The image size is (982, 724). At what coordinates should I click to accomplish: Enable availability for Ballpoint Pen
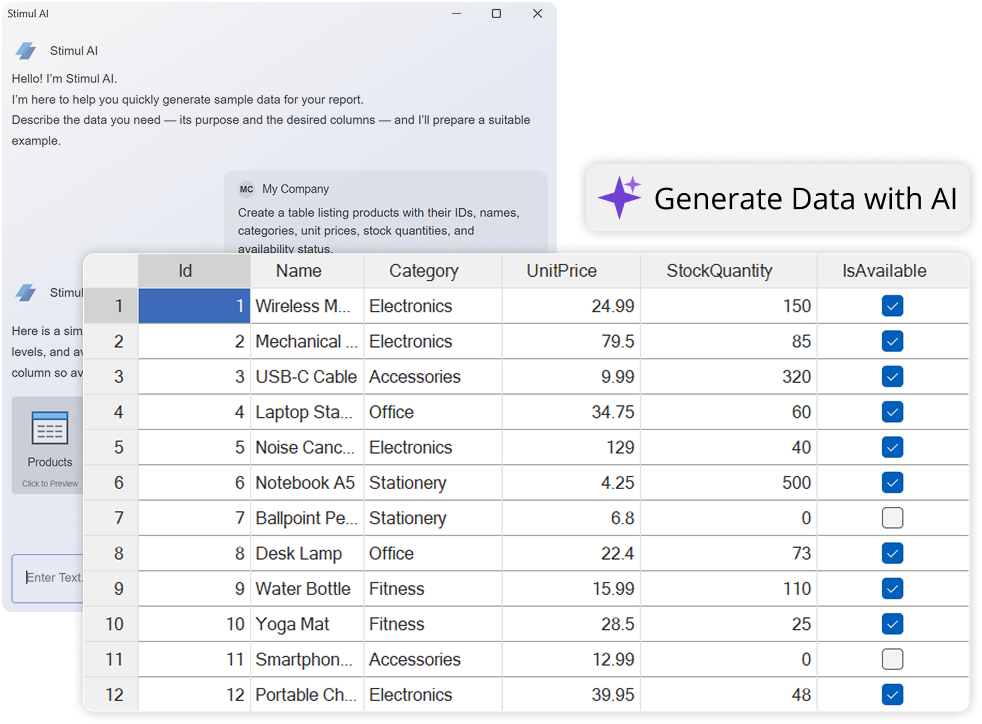892,518
